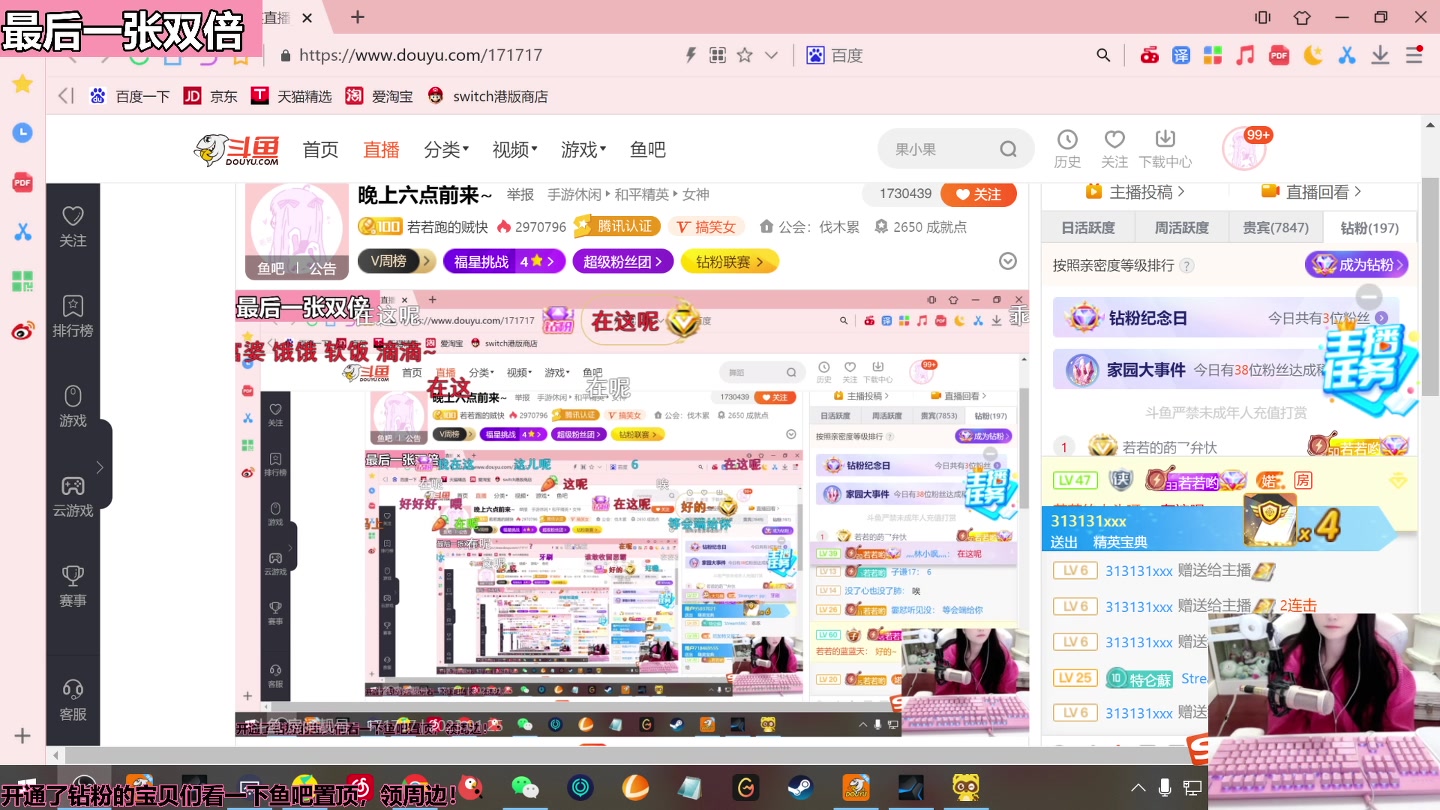Image resolution: width=1440 pixels, height=810 pixels.
Task: Expand the room announcement chevron
Action: [1007, 260]
